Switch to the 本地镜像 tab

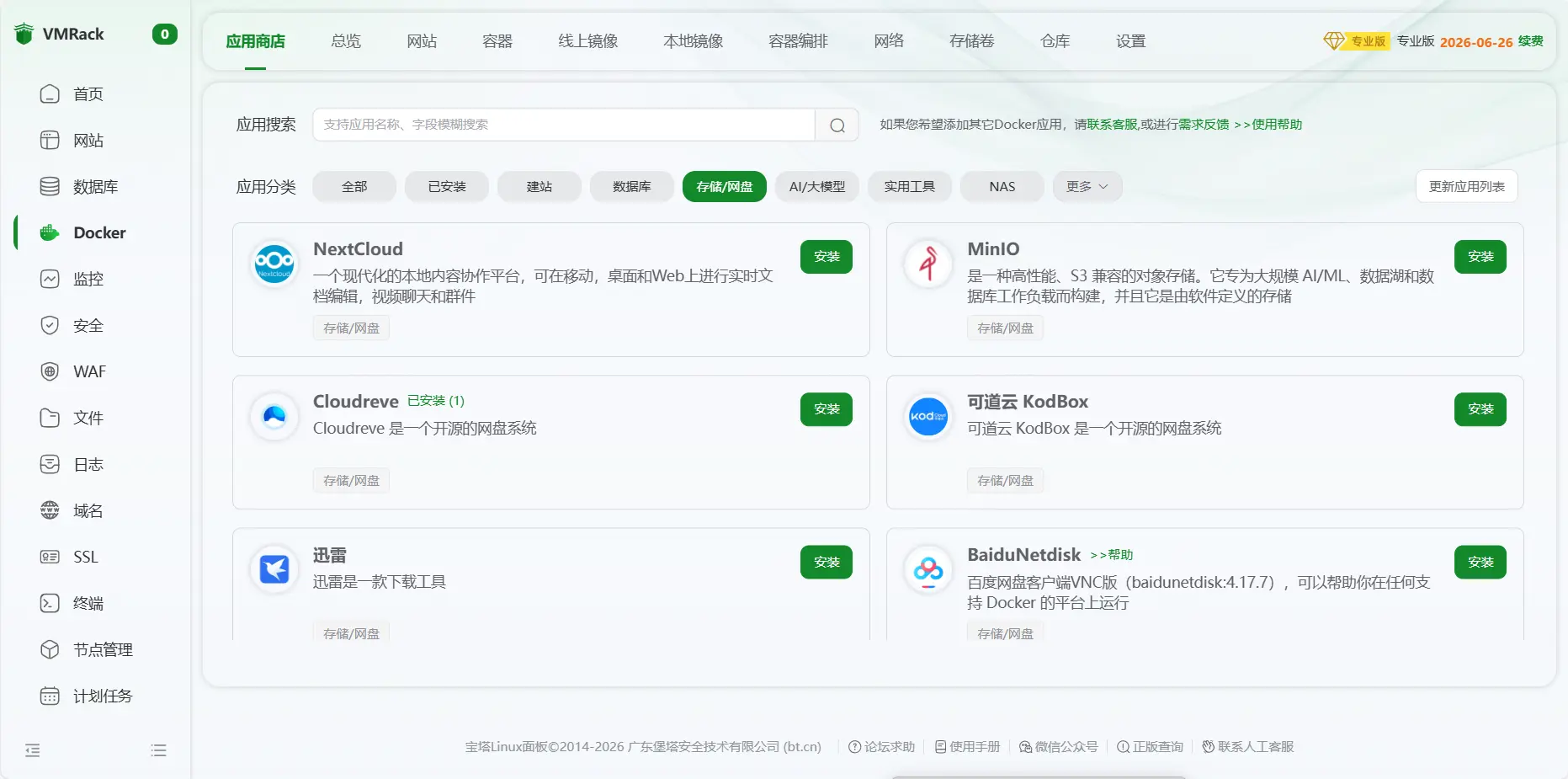coord(693,41)
